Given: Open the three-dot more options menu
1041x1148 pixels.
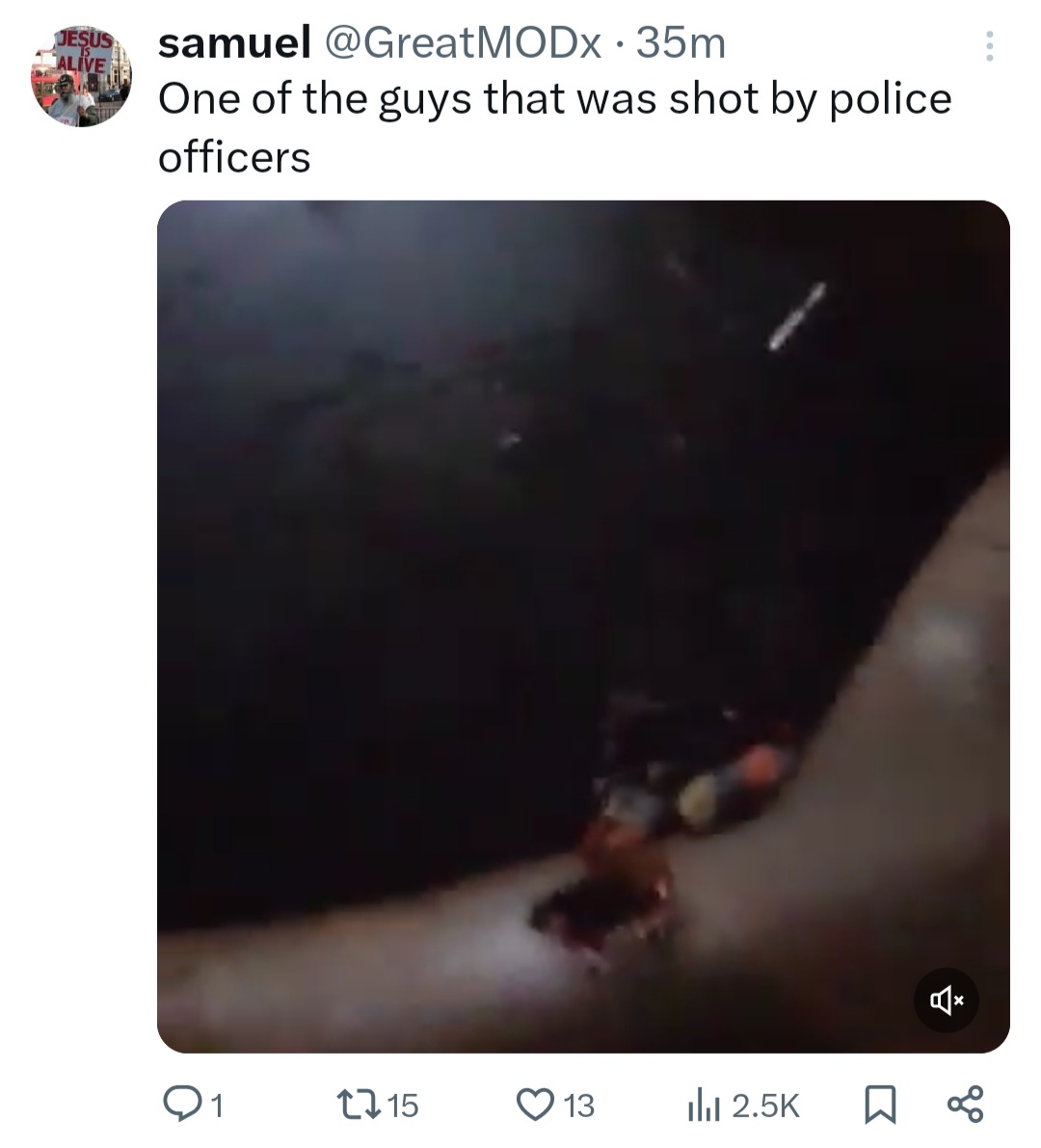Looking at the screenshot, I should (989, 46).
